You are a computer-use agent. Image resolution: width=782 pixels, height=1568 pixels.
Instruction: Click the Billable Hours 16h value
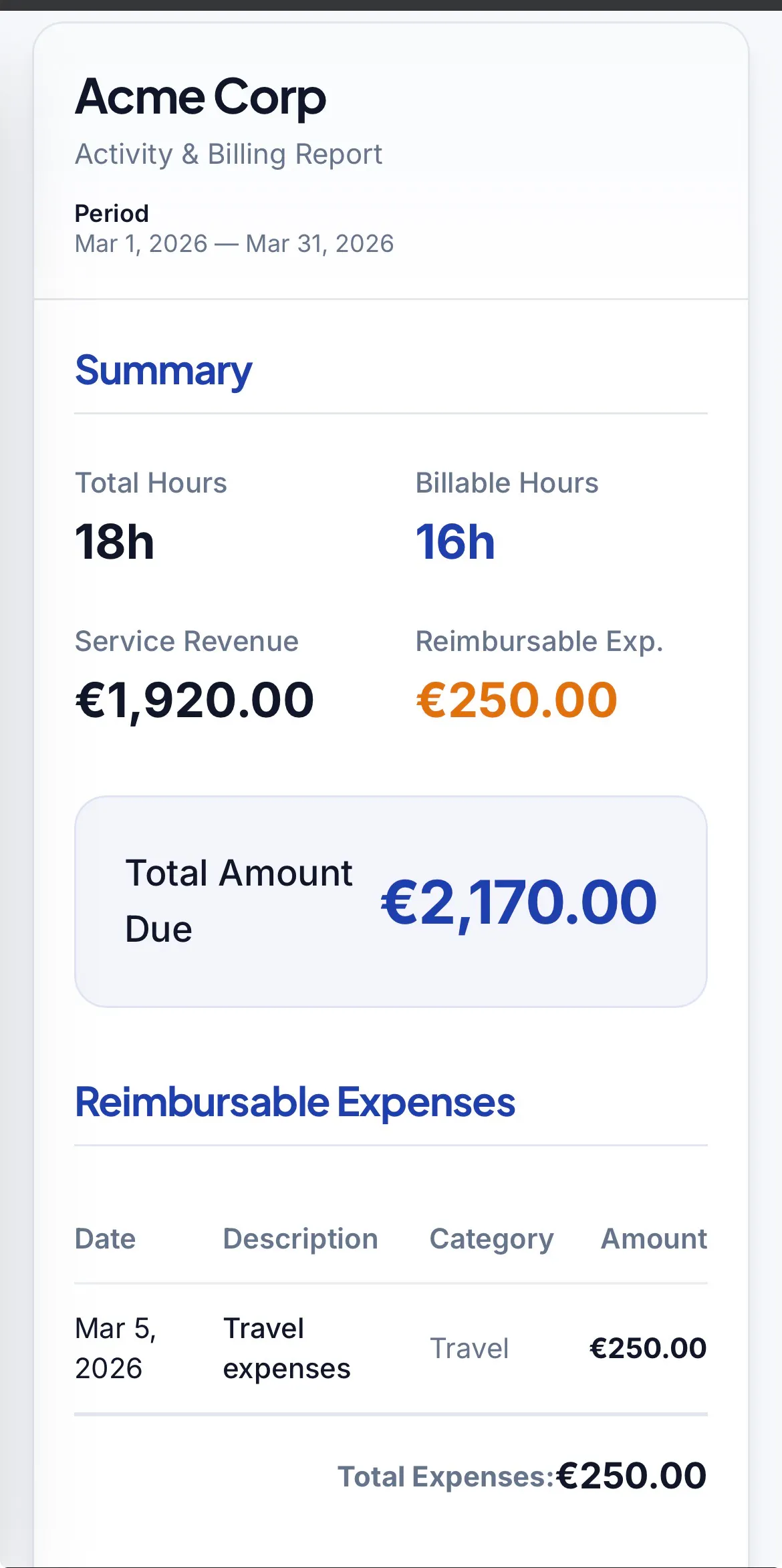coord(455,542)
